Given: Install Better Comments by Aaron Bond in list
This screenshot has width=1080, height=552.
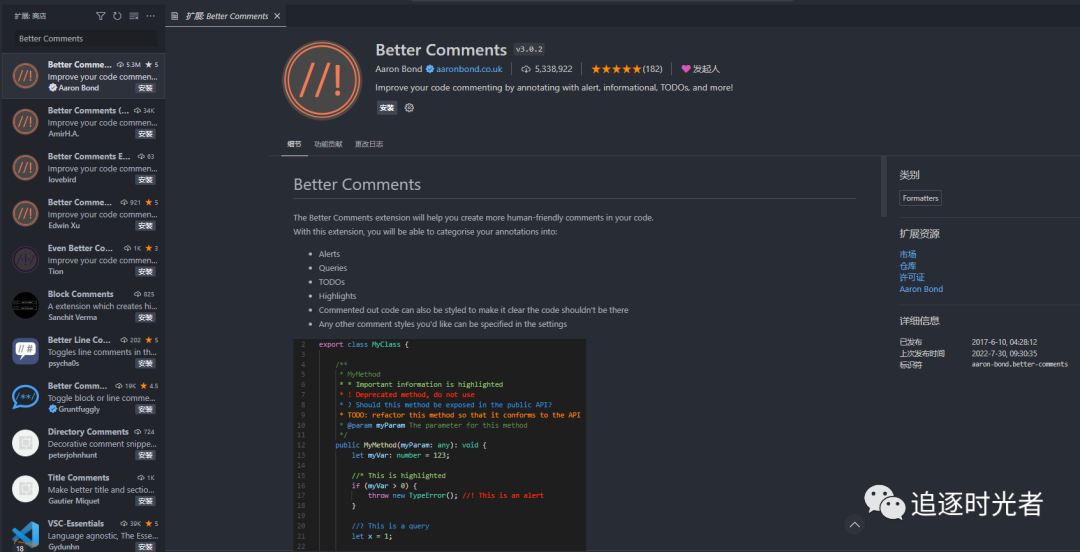Looking at the screenshot, I should tap(145, 88).
